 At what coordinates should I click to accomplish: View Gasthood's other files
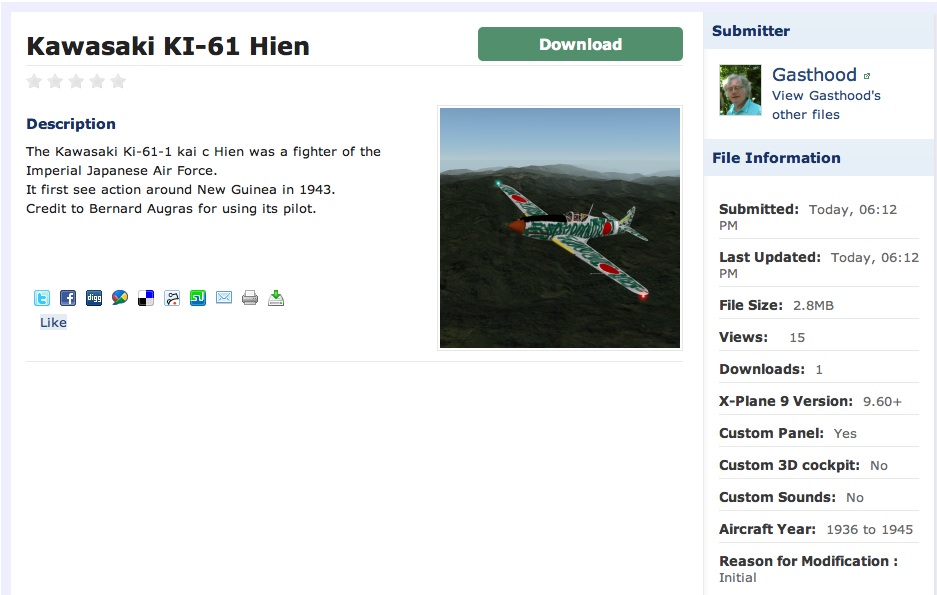(x=826, y=105)
